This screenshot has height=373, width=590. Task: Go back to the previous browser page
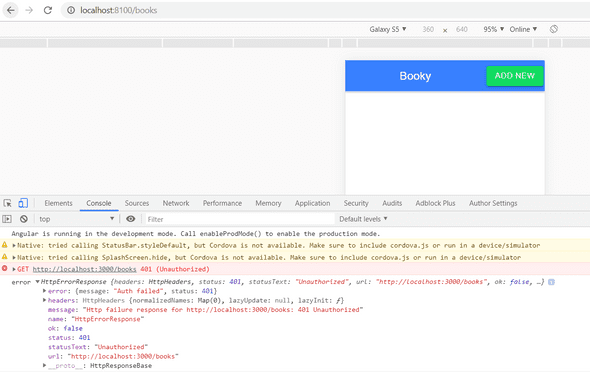tap(11, 10)
